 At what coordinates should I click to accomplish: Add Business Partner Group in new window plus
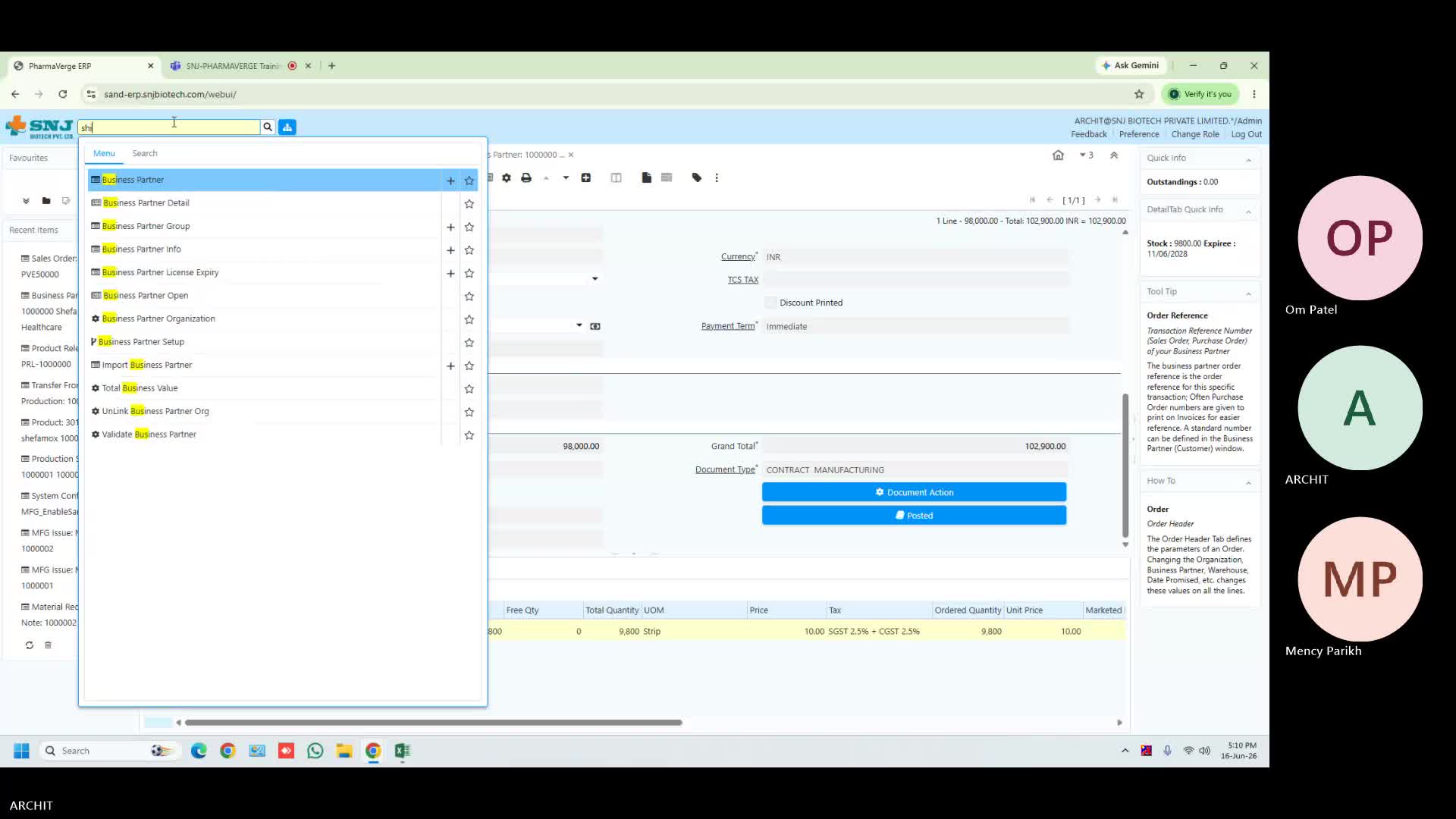pyautogui.click(x=450, y=227)
